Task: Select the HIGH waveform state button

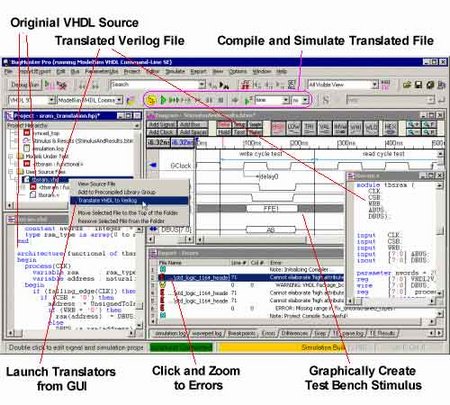Action: pos(278,128)
